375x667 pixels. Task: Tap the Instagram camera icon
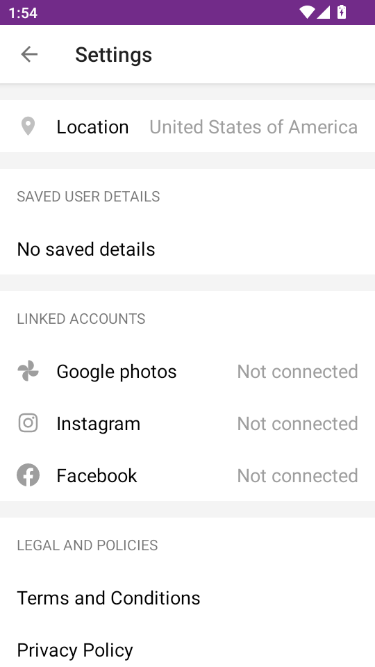tap(28, 423)
